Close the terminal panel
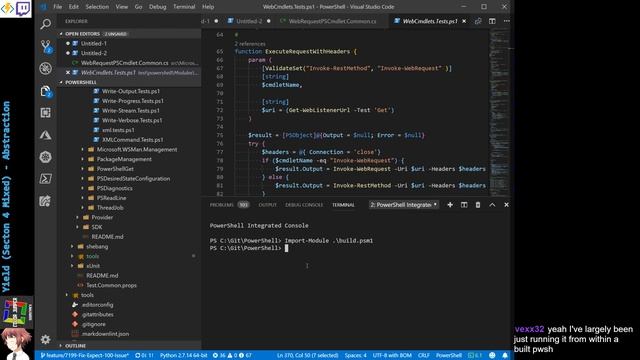640x360 pixels. pos(506,205)
